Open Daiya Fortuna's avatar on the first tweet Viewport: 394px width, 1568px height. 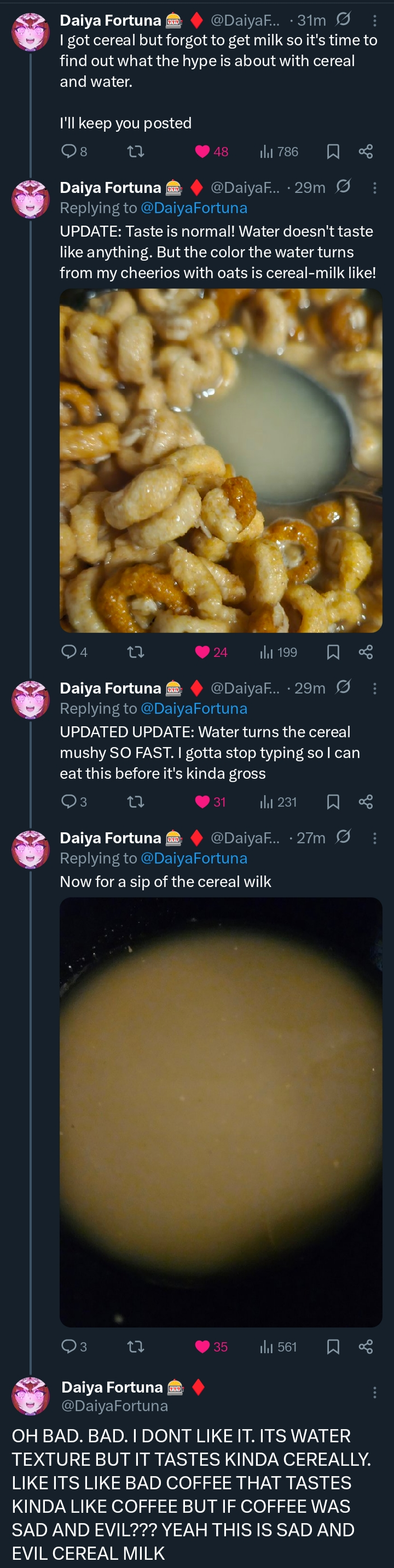(31, 32)
